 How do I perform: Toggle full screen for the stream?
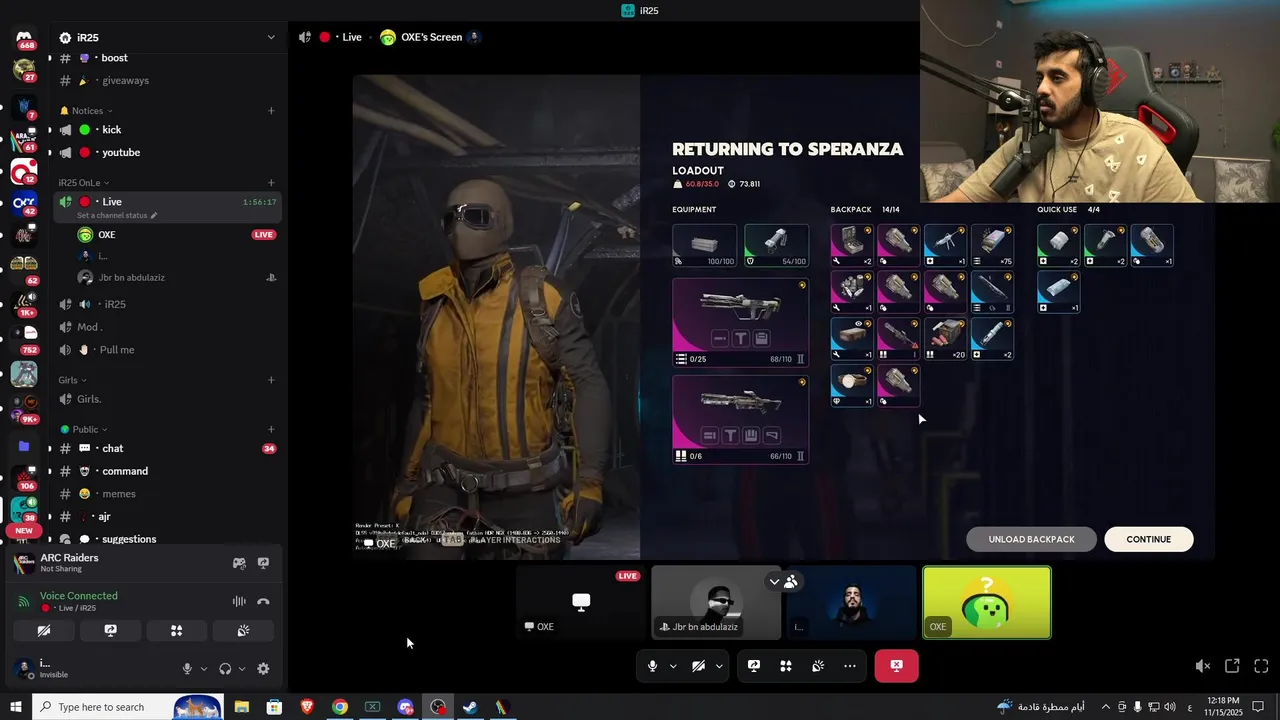point(1261,666)
